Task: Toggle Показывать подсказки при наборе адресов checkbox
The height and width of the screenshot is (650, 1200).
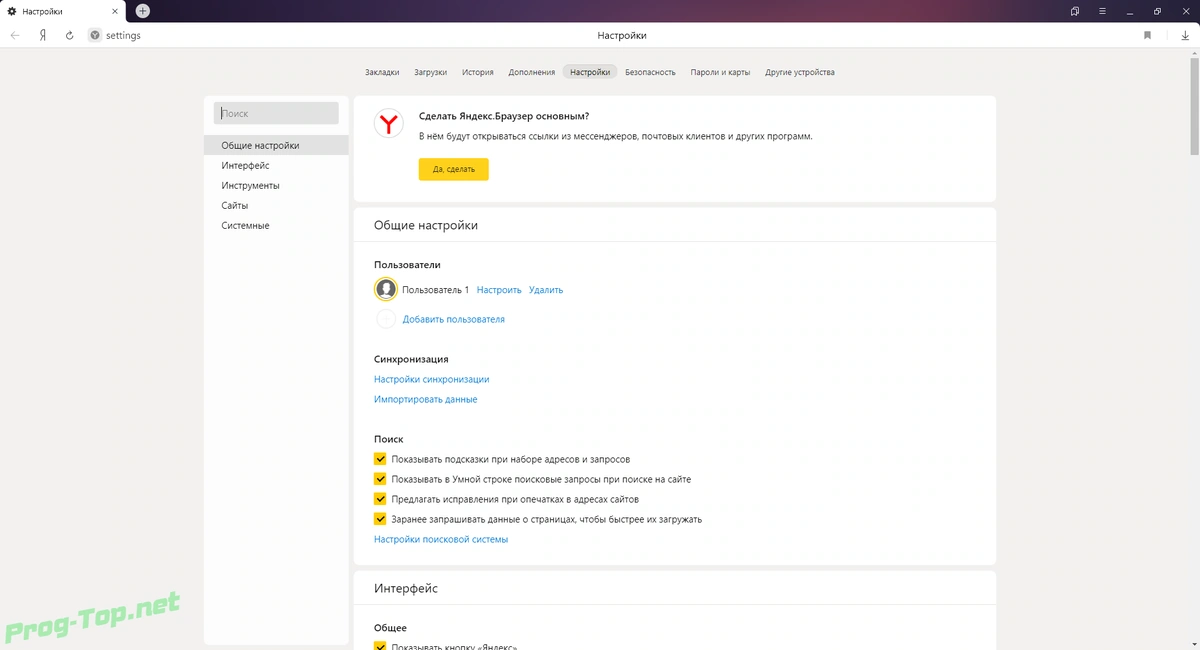Action: [x=380, y=459]
